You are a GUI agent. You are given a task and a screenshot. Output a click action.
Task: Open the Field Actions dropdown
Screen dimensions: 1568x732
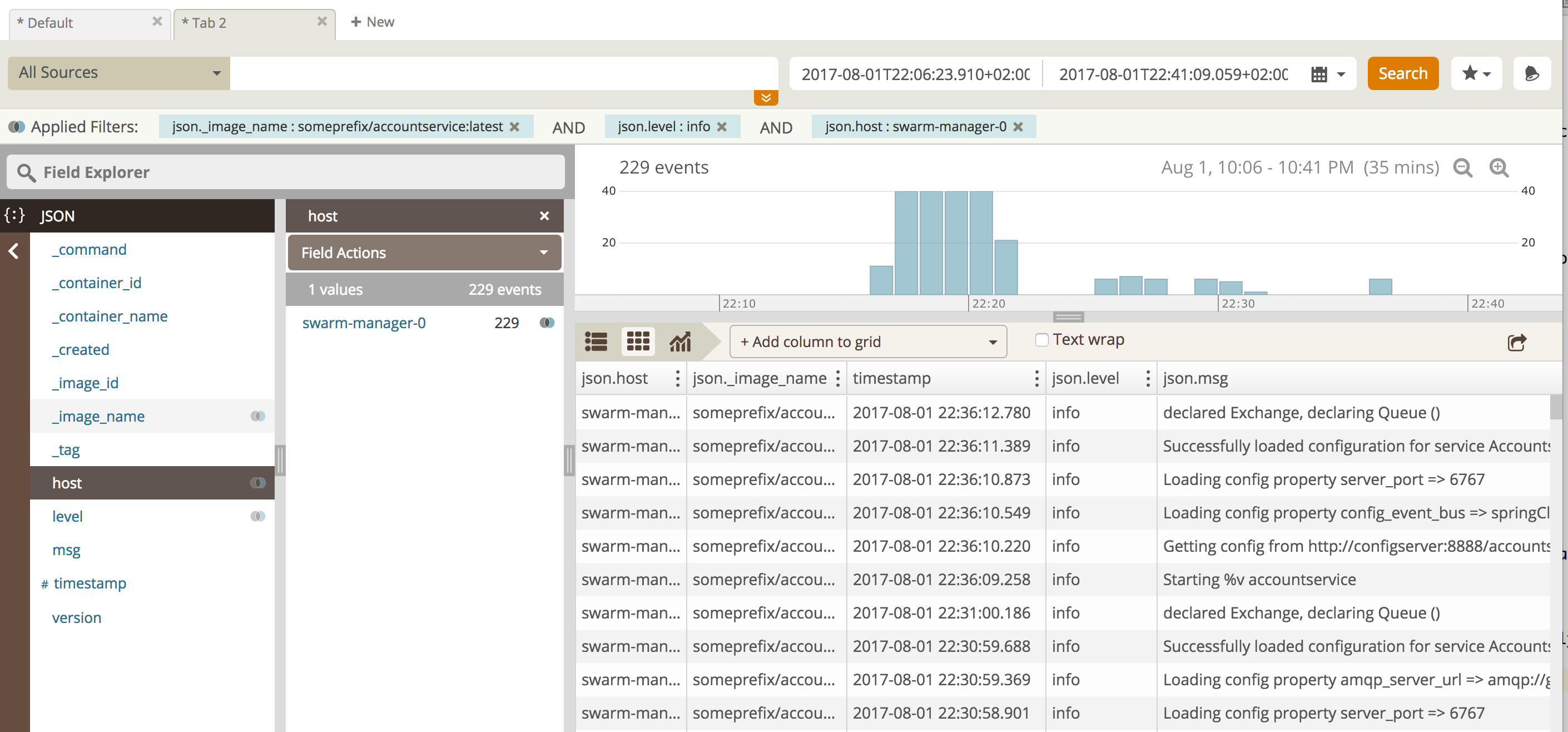point(424,253)
